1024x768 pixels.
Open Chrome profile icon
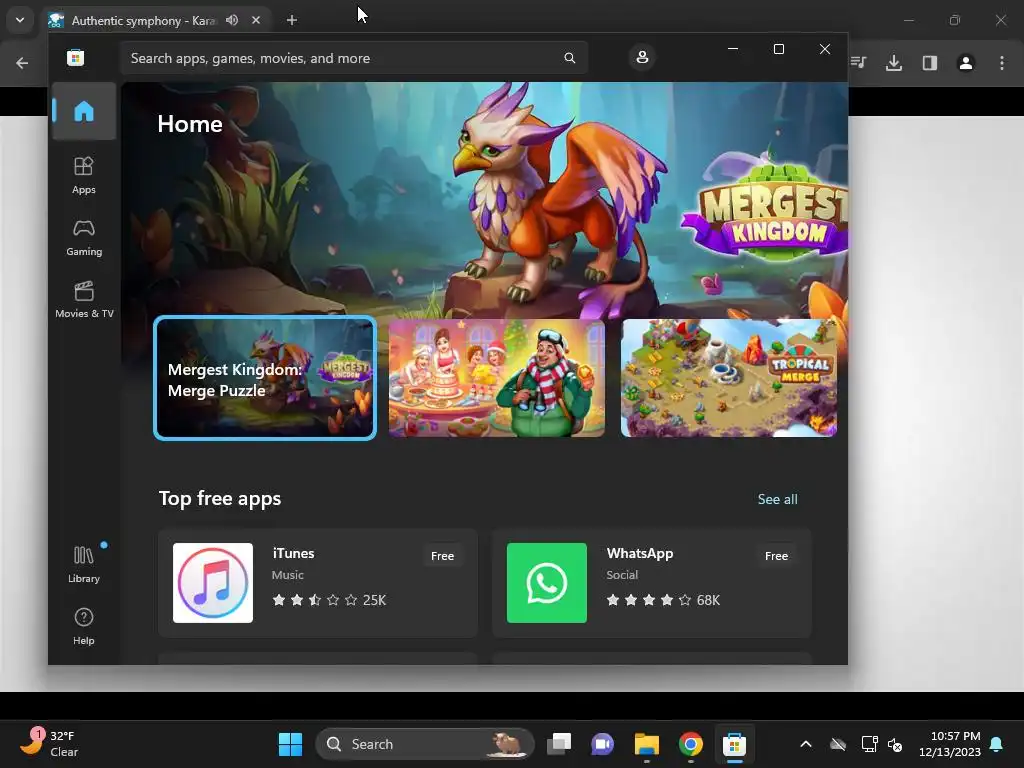click(x=966, y=63)
